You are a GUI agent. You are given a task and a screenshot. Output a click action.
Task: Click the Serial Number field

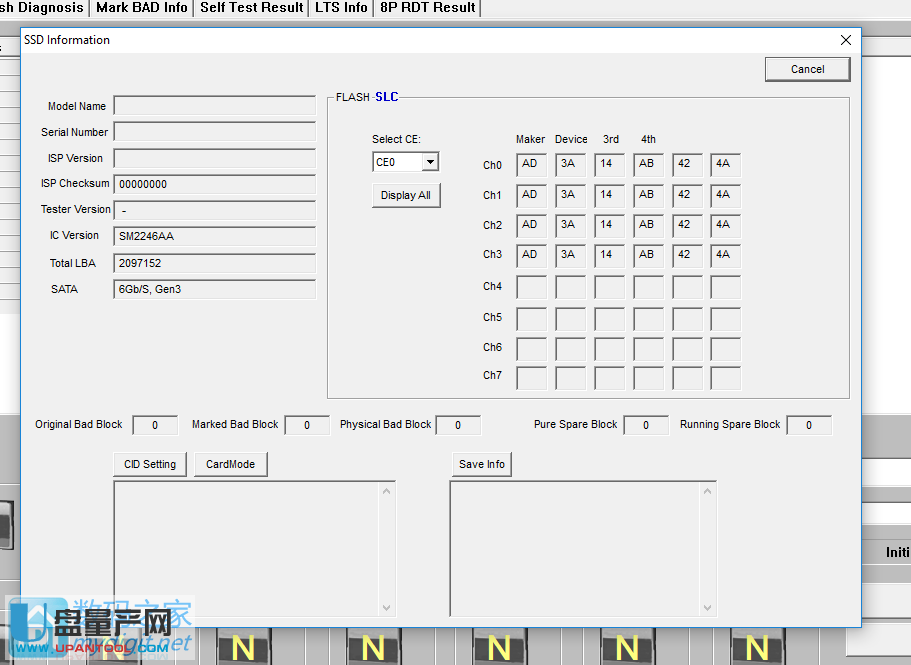214,132
